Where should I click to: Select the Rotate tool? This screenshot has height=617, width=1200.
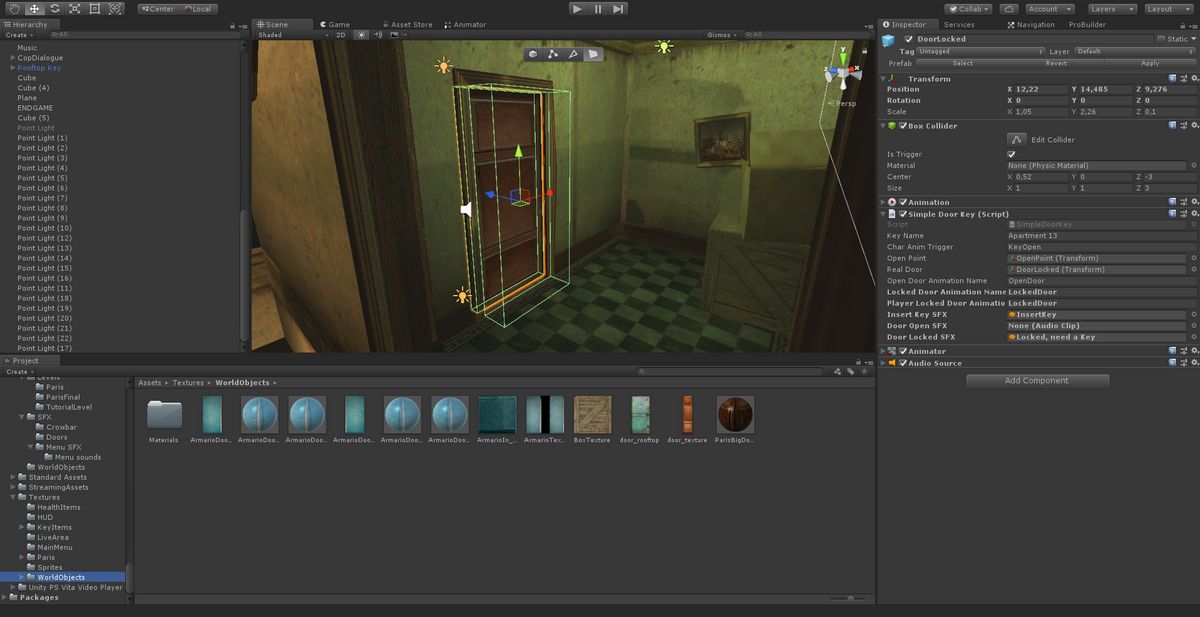point(54,9)
